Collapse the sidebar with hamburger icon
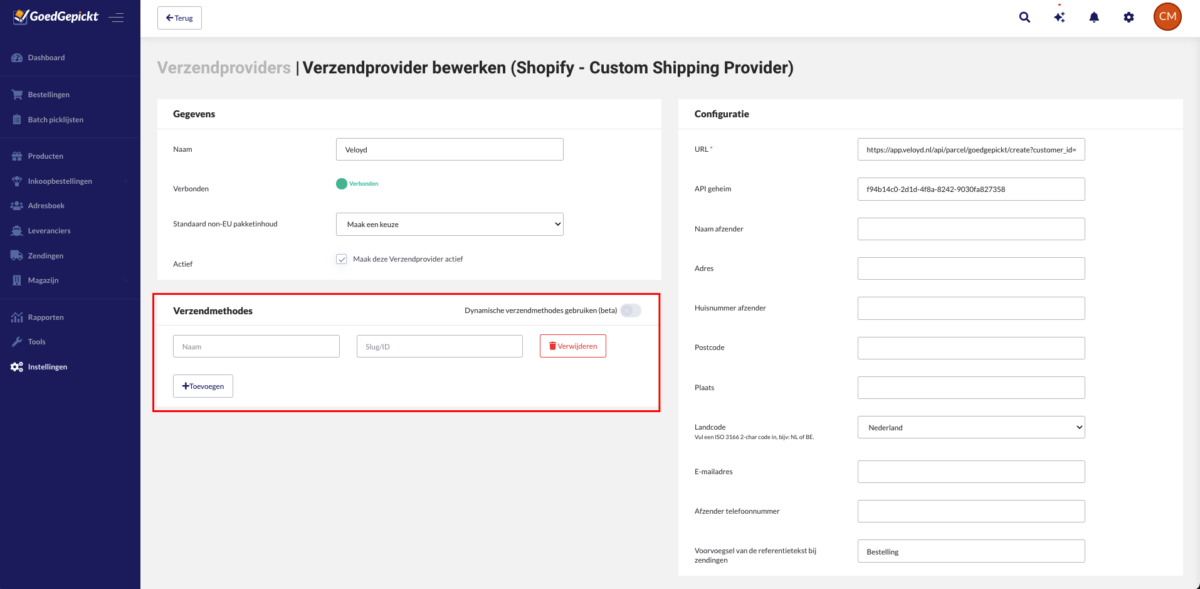 click(116, 17)
